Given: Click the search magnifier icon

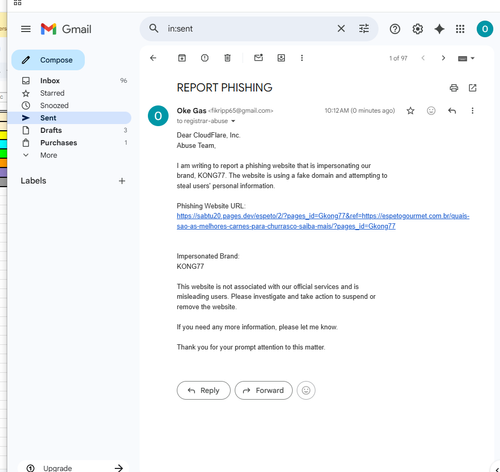Looking at the screenshot, I should point(154,28).
